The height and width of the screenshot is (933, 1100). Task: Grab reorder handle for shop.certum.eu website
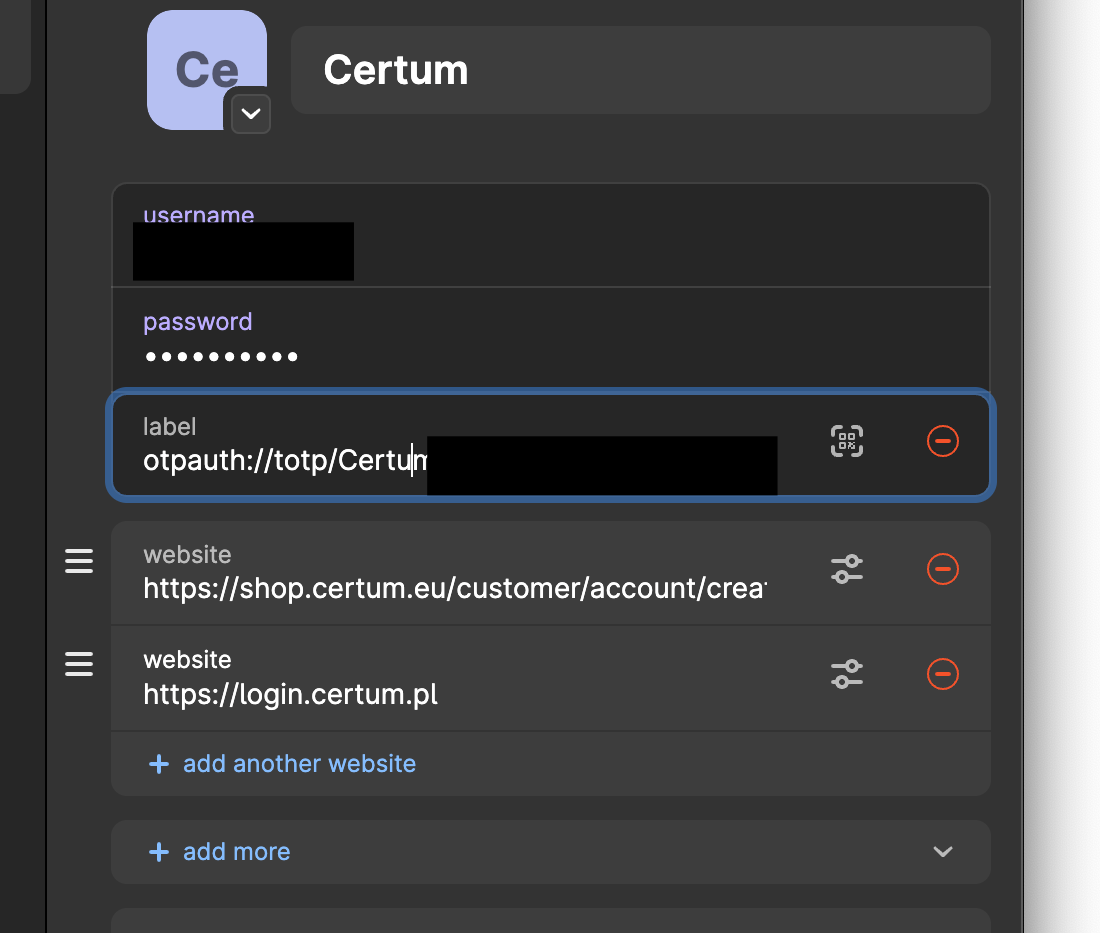click(79, 561)
